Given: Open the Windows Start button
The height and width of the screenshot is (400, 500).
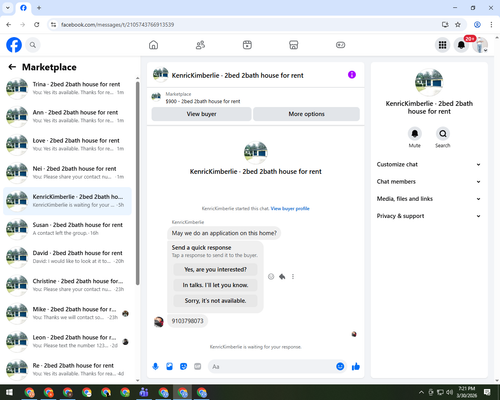Looking at the screenshot, I should click(x=9, y=392).
